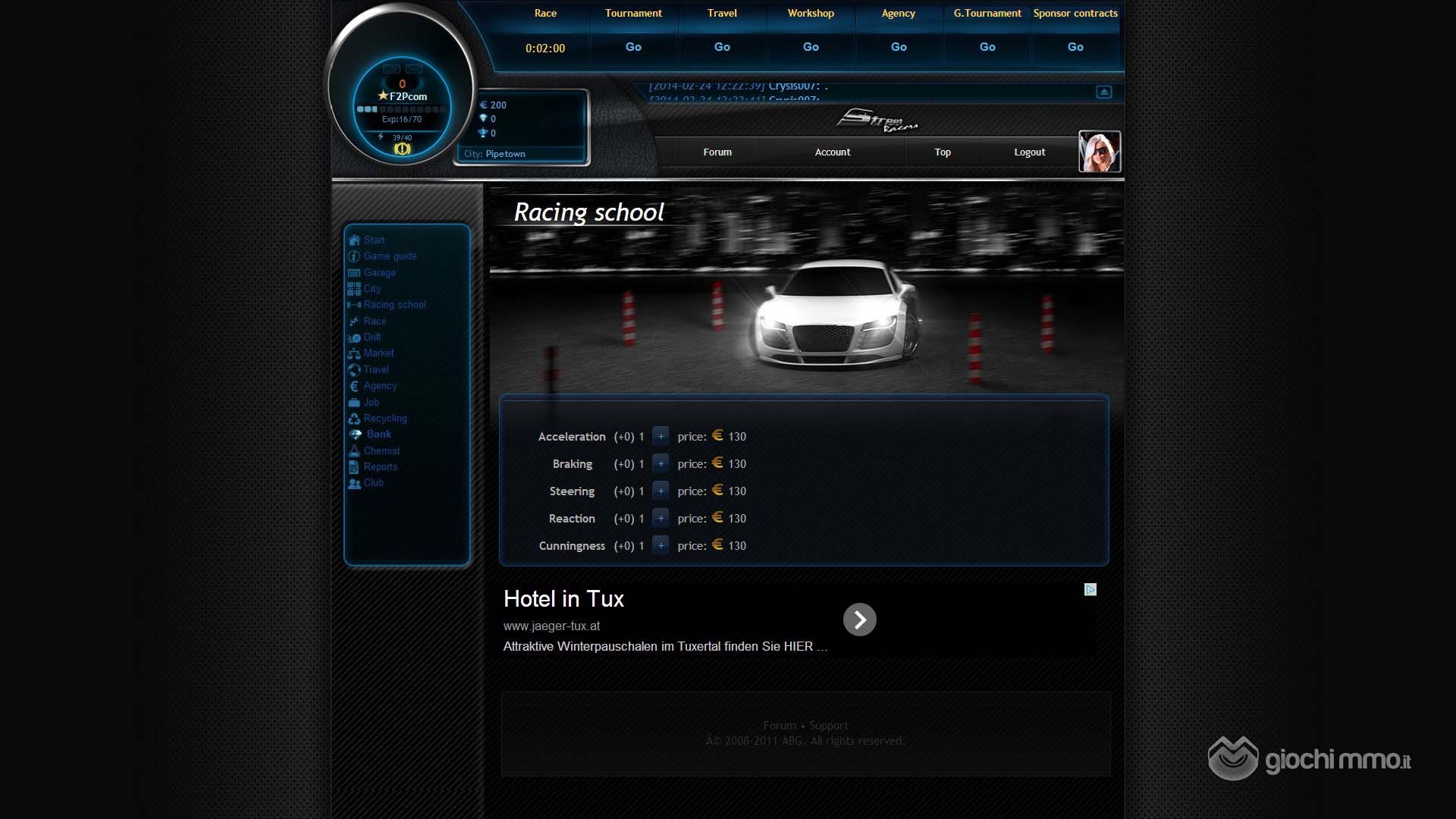The width and height of the screenshot is (1456, 819).
Task: Click the Drift icon in sidebar
Action: click(x=354, y=337)
